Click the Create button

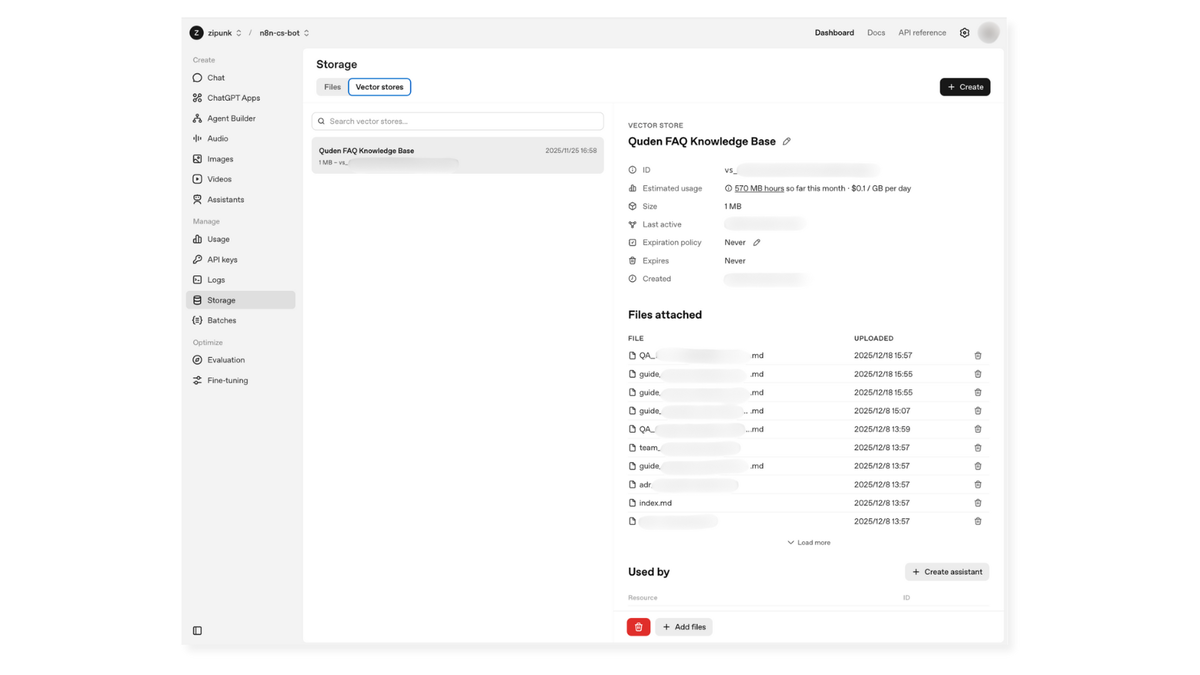pyautogui.click(x=965, y=87)
